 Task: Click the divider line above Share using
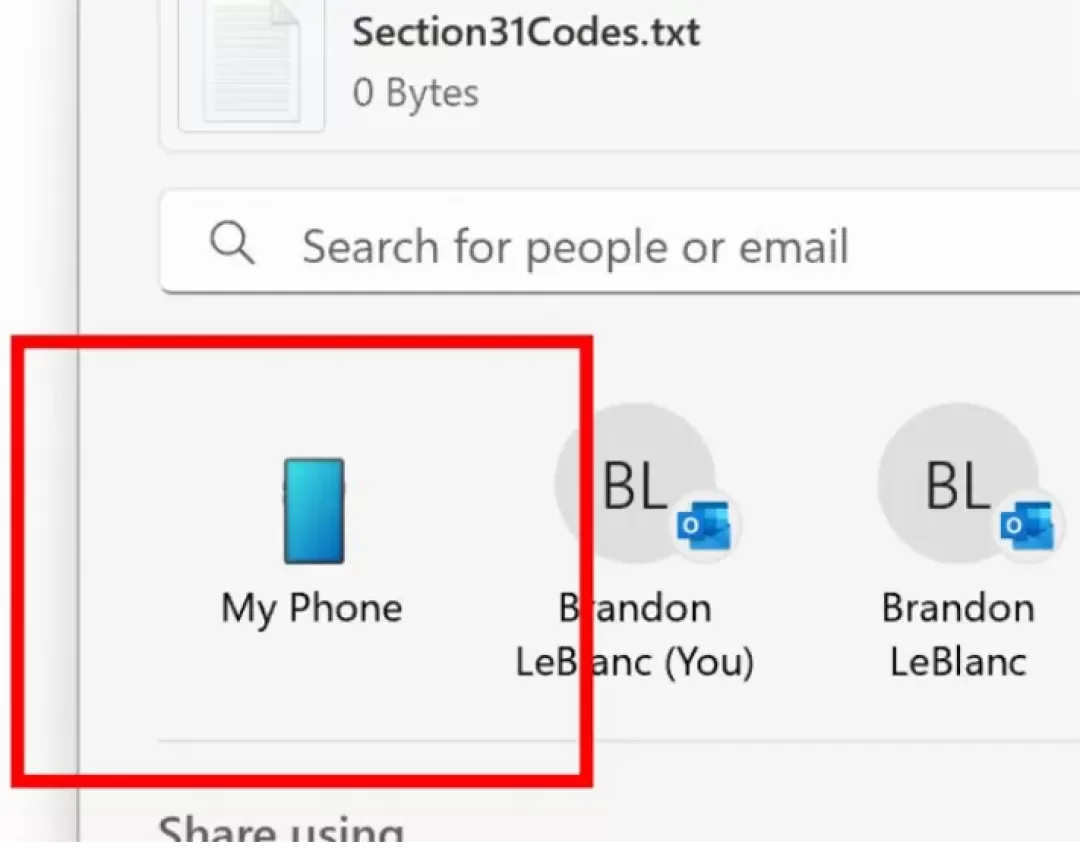(619, 741)
